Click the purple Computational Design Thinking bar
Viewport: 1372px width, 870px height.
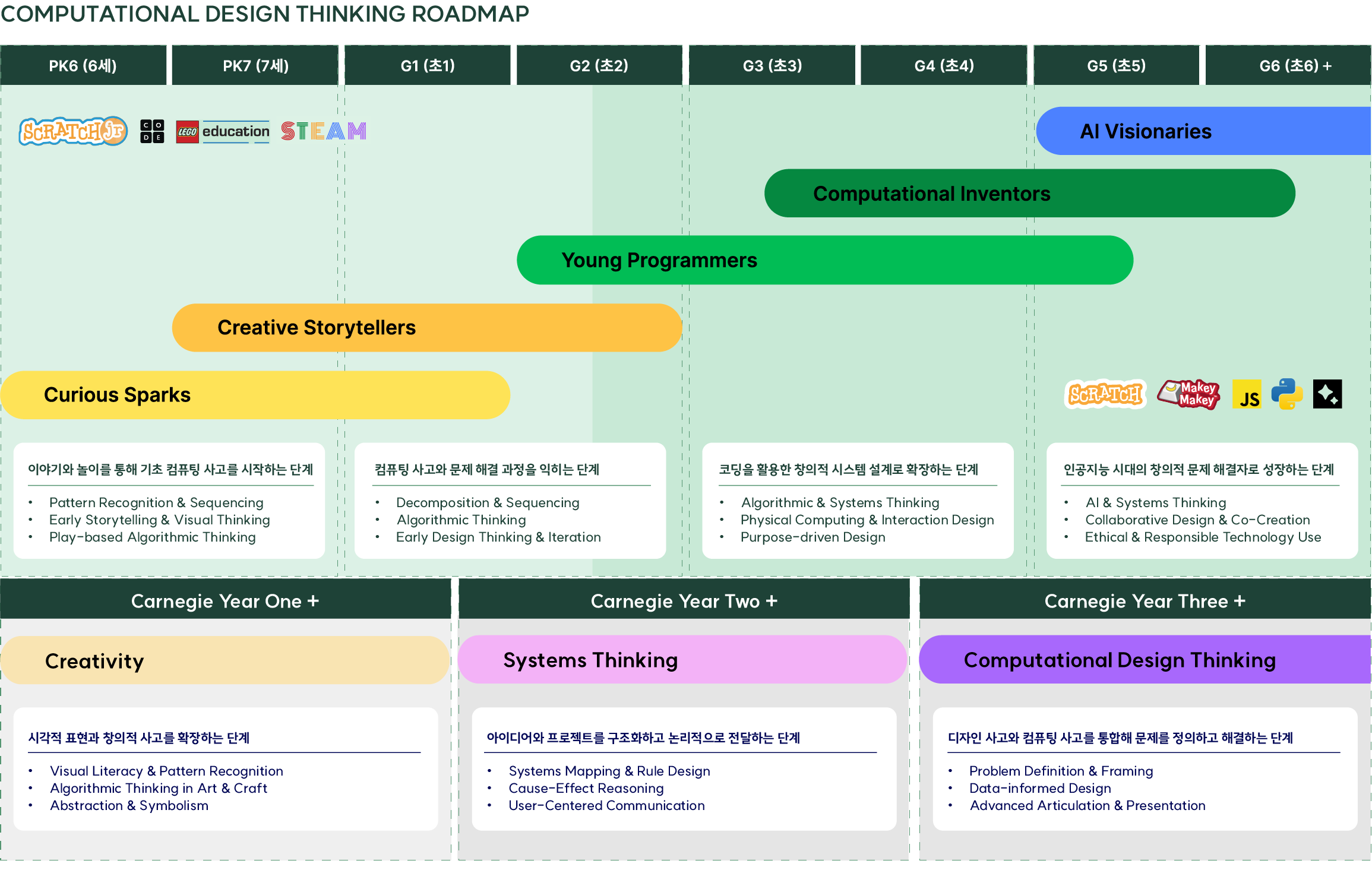pyautogui.click(x=1145, y=660)
